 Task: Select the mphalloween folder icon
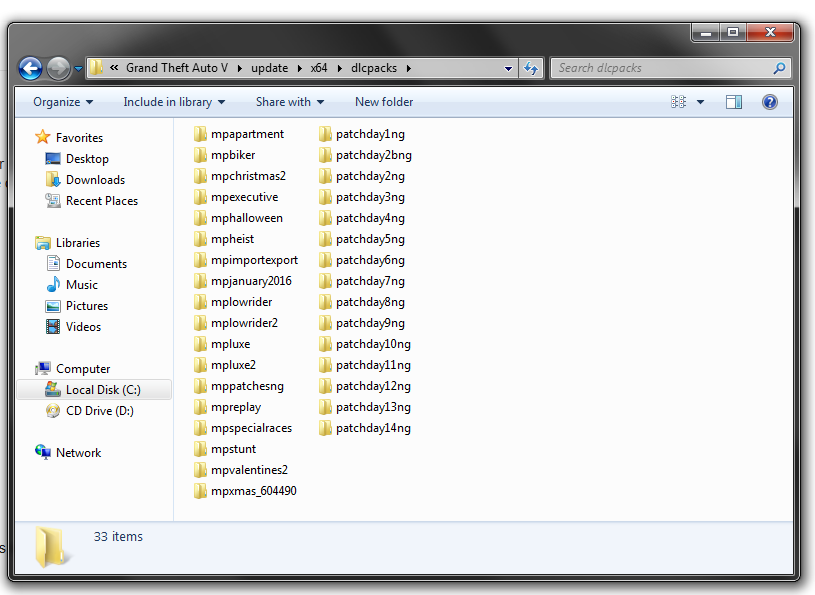click(x=200, y=218)
